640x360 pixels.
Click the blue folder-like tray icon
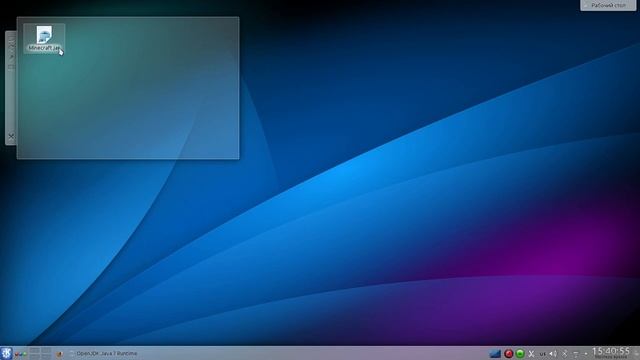click(x=495, y=354)
